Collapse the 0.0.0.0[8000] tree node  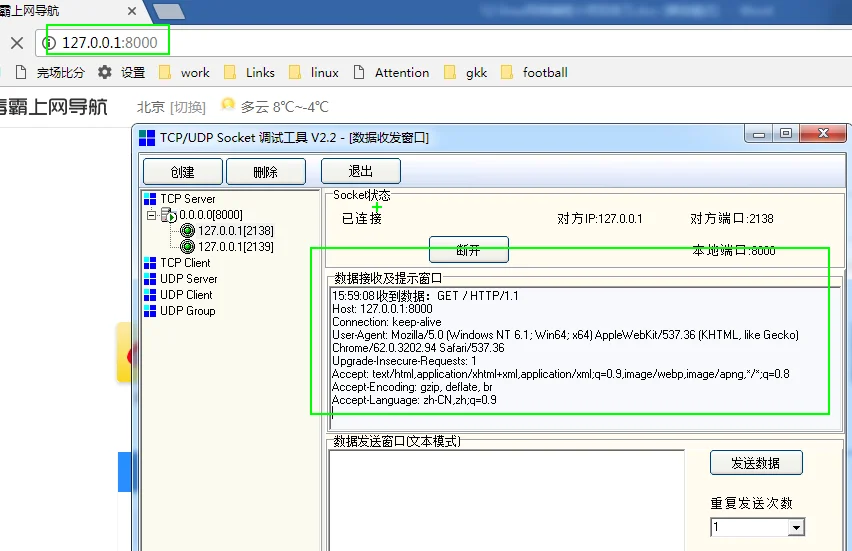(151, 215)
